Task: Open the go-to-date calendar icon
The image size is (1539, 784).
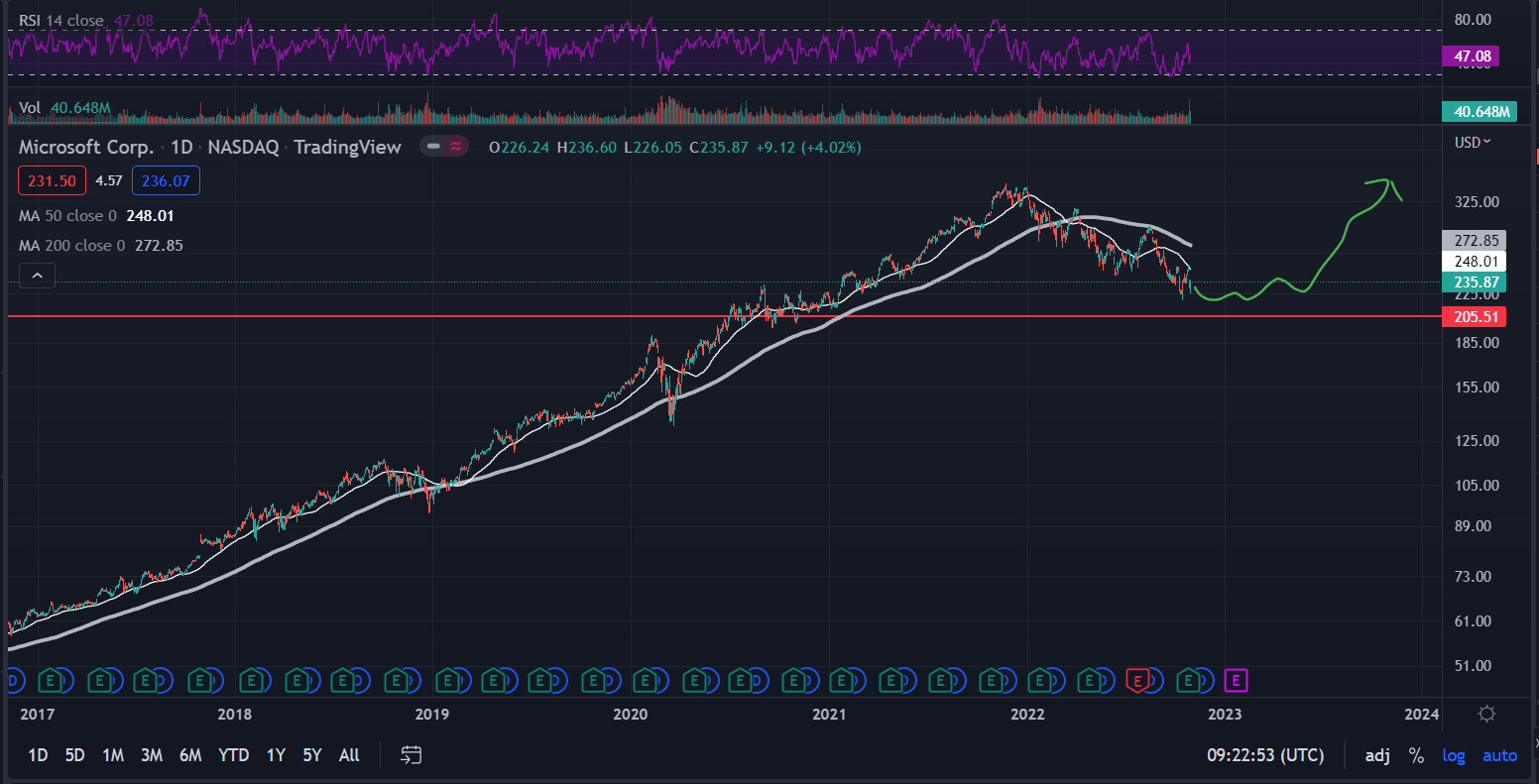Action: 411,755
